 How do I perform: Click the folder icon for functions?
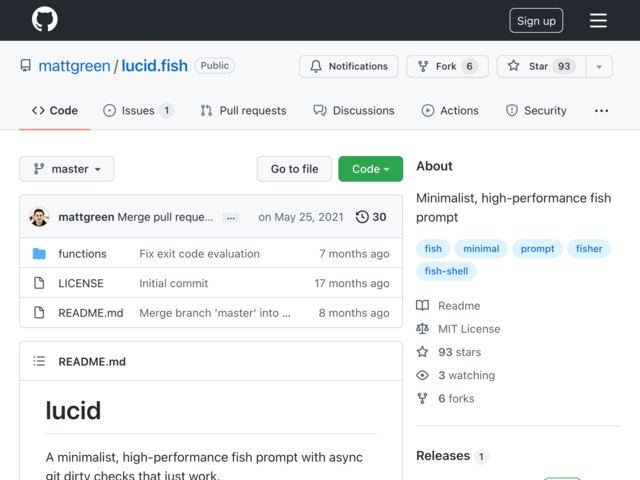[39, 253]
